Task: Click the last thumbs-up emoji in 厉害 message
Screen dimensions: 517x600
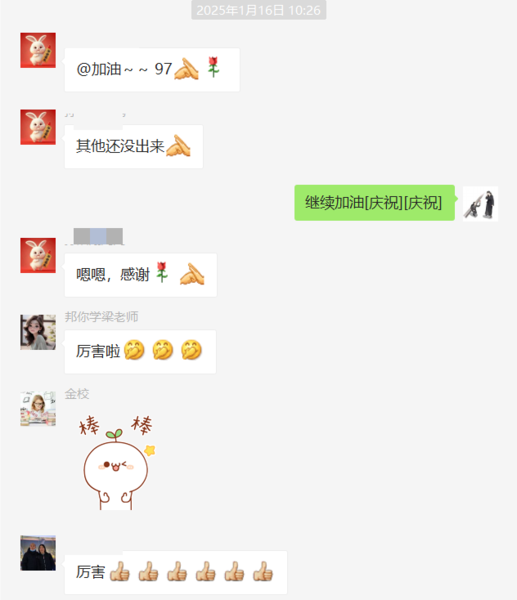Action: click(263, 571)
